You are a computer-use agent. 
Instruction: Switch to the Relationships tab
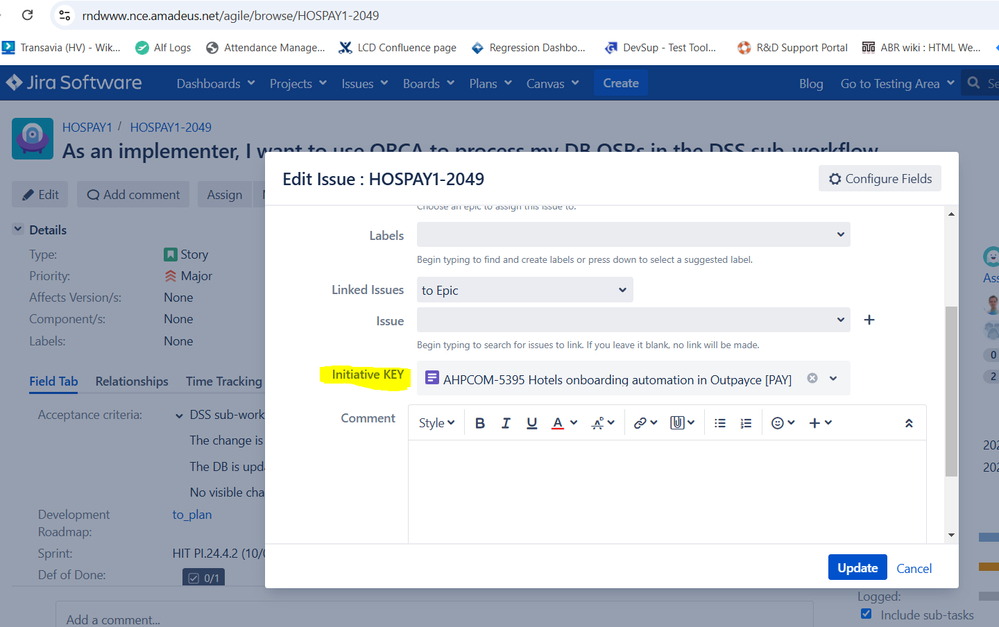[132, 382]
